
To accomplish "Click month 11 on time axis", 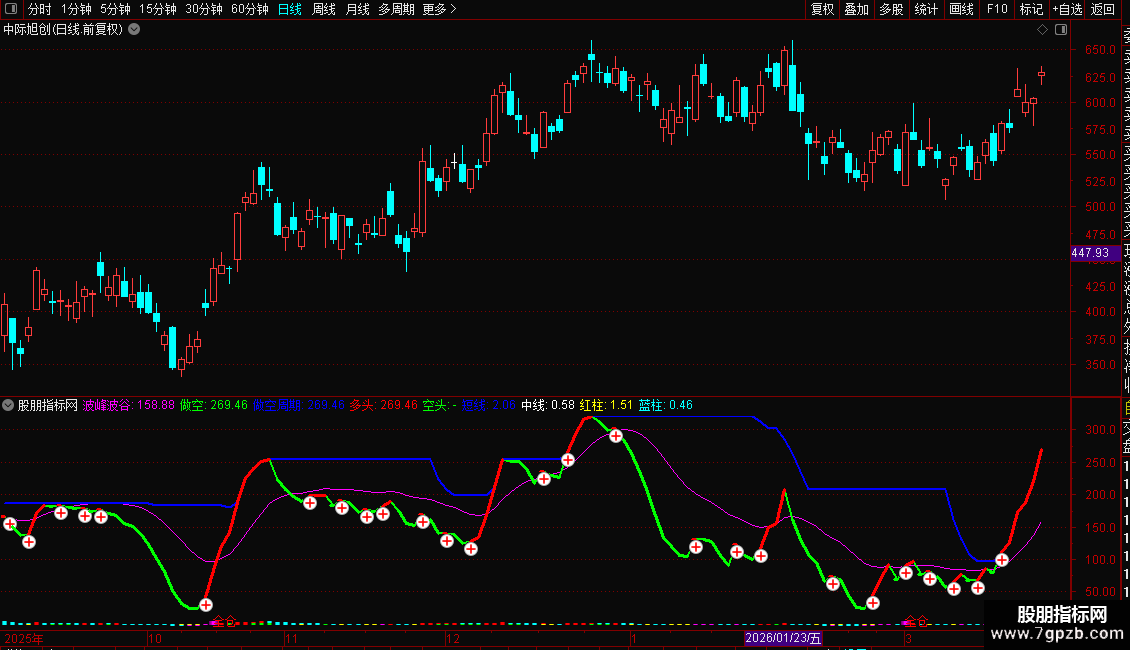I will (x=291, y=638).
